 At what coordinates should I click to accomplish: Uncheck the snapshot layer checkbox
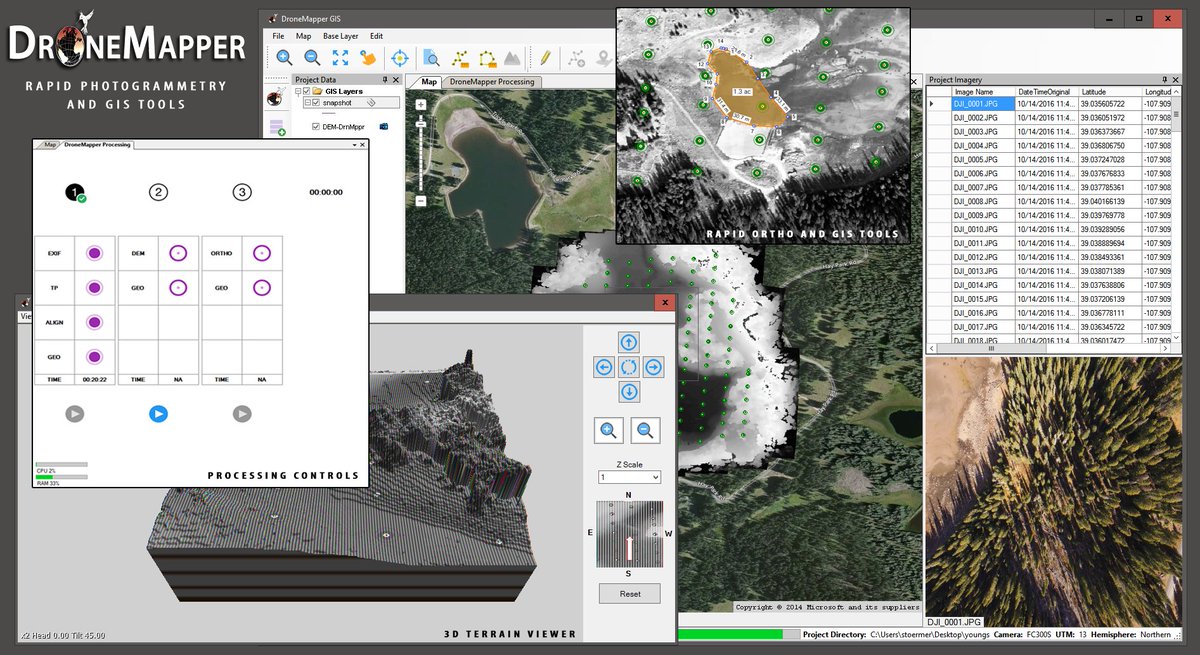316,103
